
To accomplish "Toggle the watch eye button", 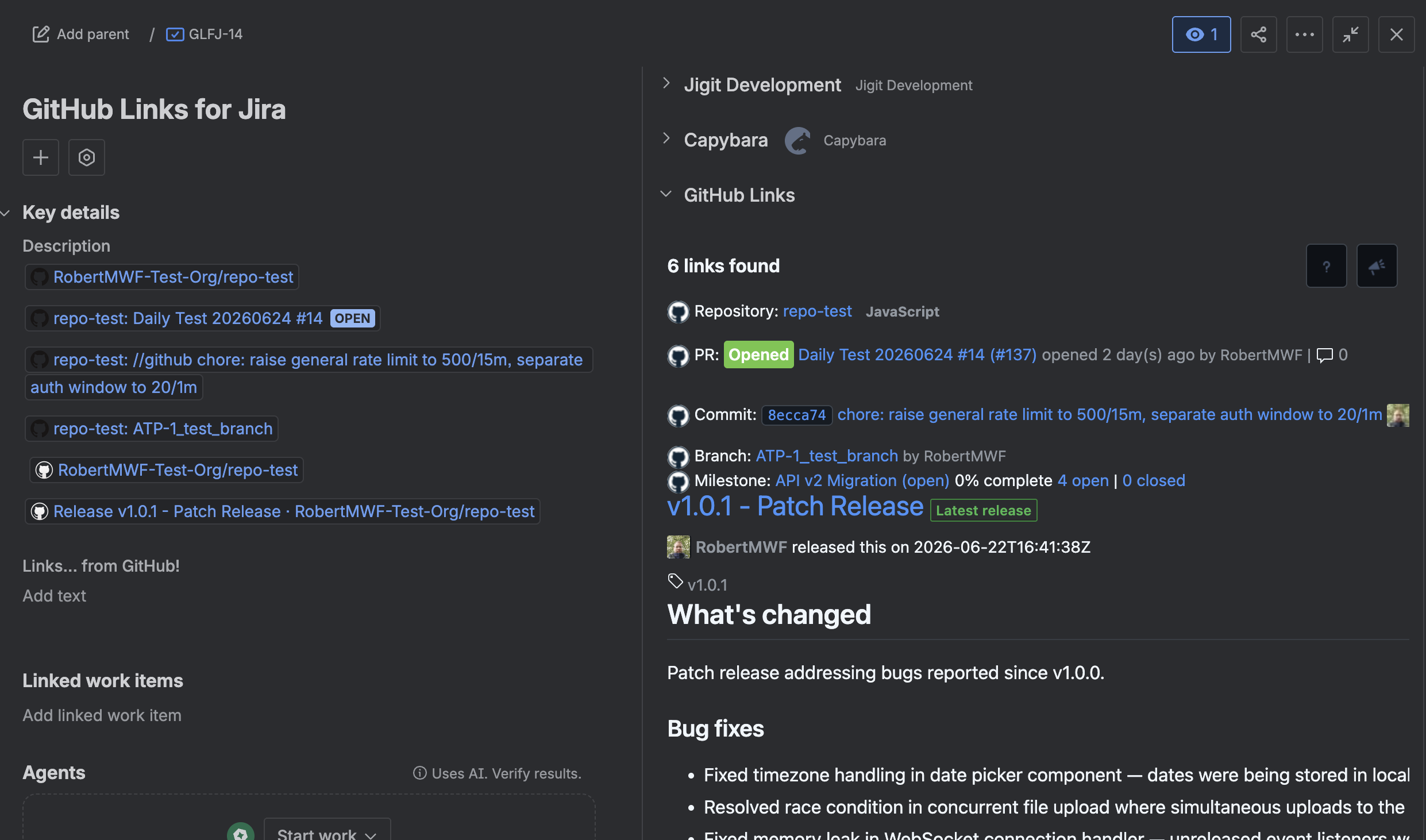I will 1201,34.
